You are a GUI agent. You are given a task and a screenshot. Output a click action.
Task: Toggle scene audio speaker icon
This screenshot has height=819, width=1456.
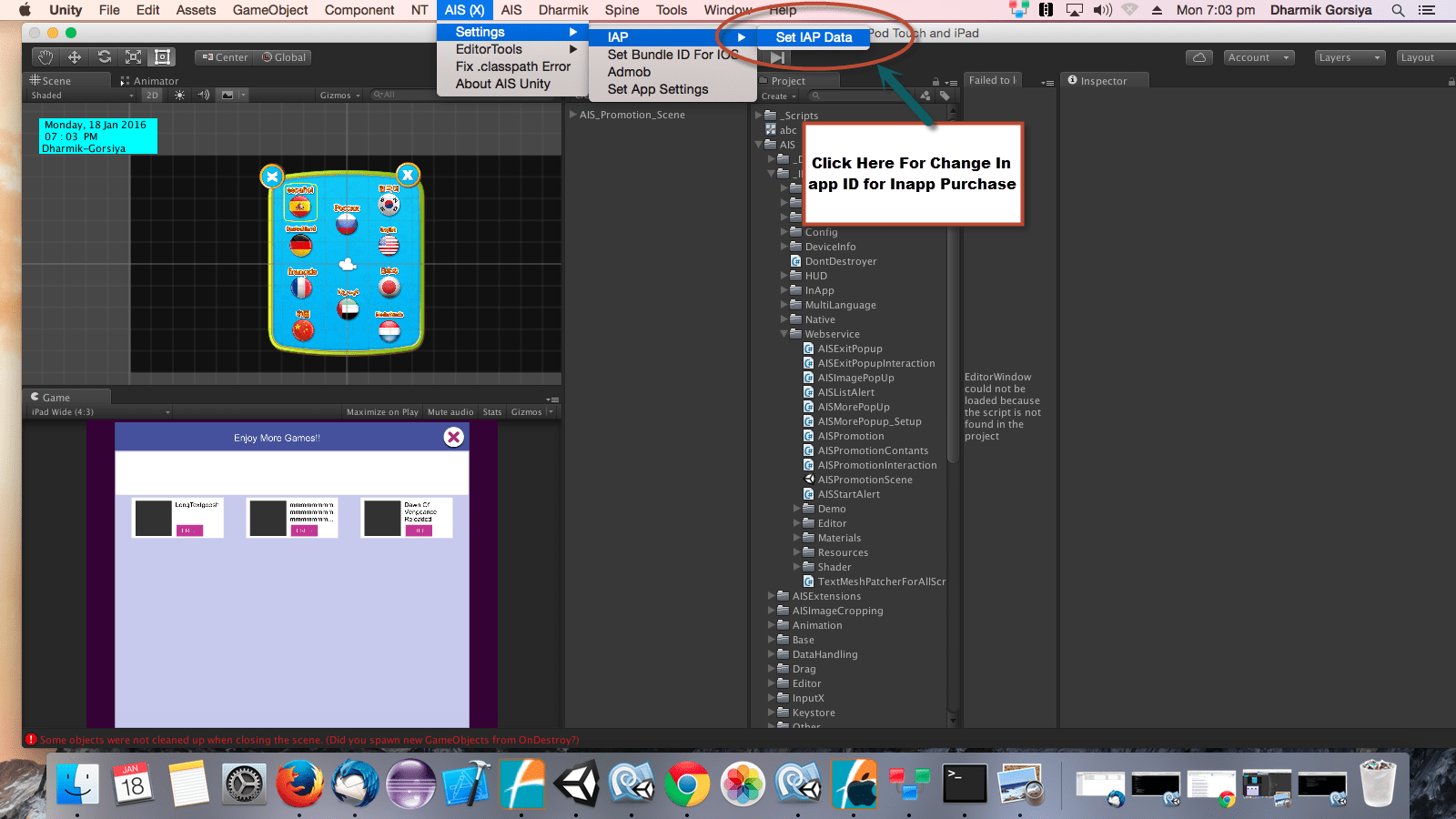tap(204, 95)
